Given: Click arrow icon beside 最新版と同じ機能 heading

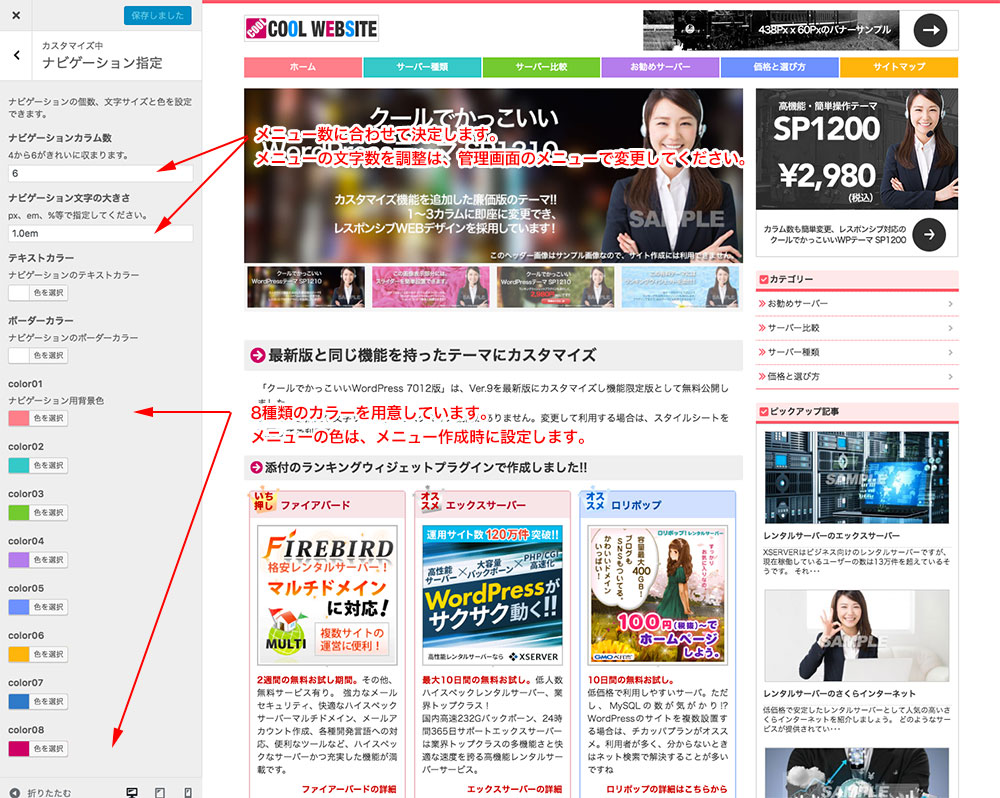Looking at the screenshot, I should click(x=258, y=355).
